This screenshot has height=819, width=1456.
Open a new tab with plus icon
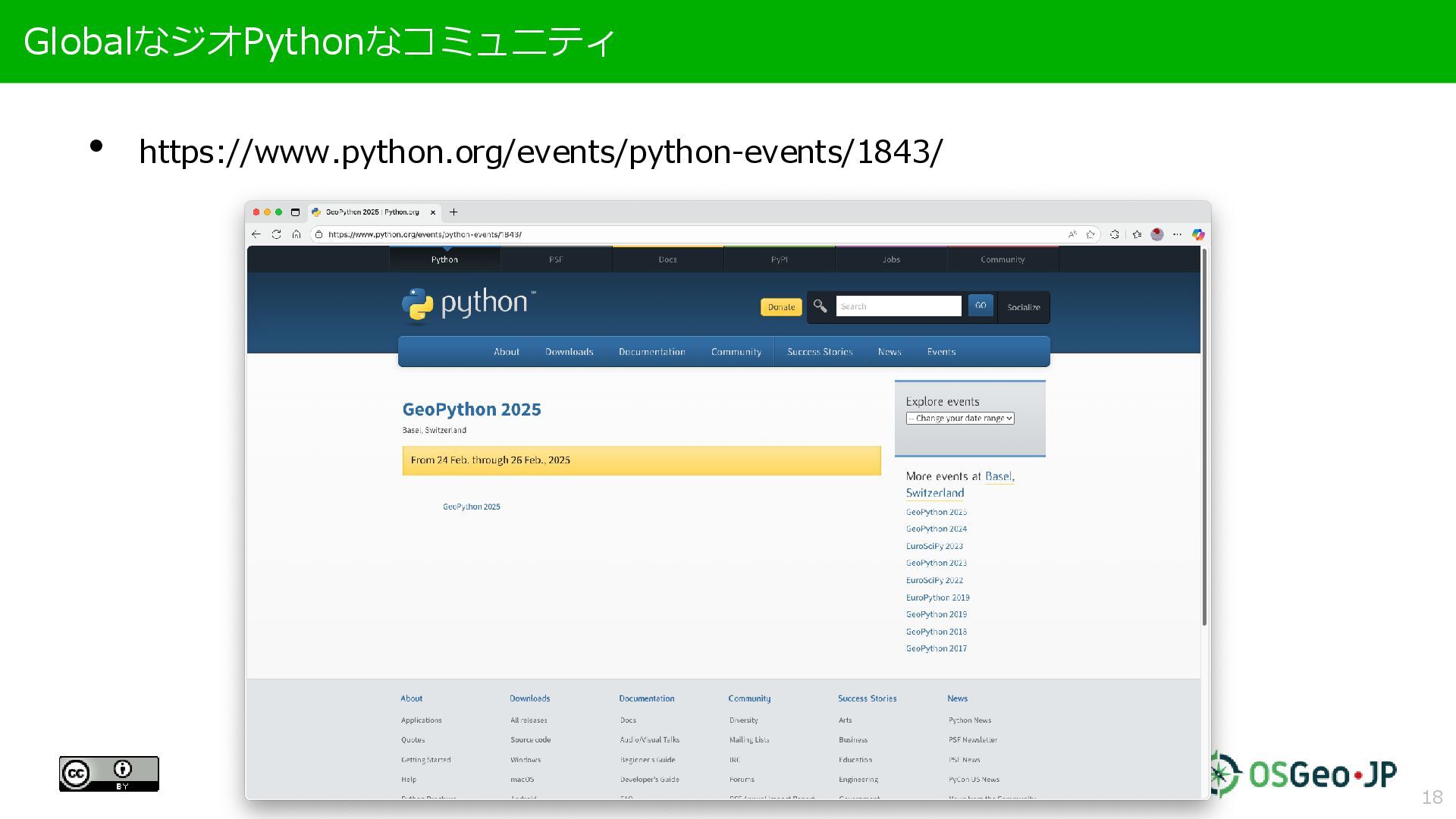(x=453, y=212)
